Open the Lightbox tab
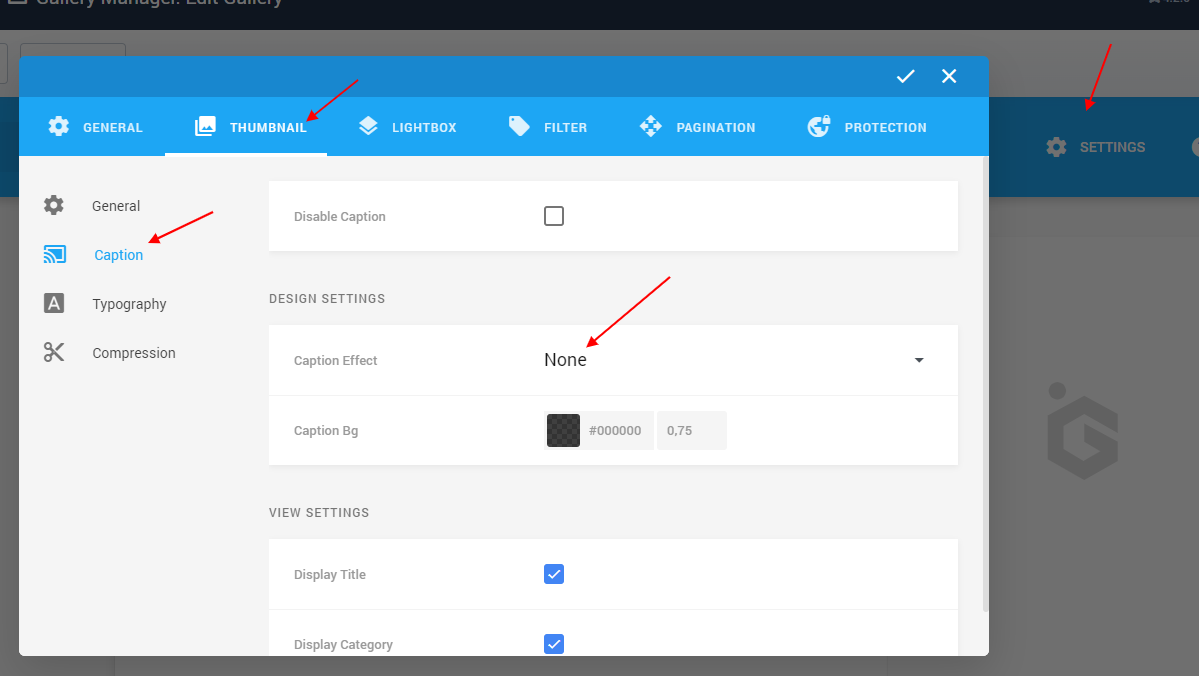The width and height of the screenshot is (1199, 676). (408, 127)
